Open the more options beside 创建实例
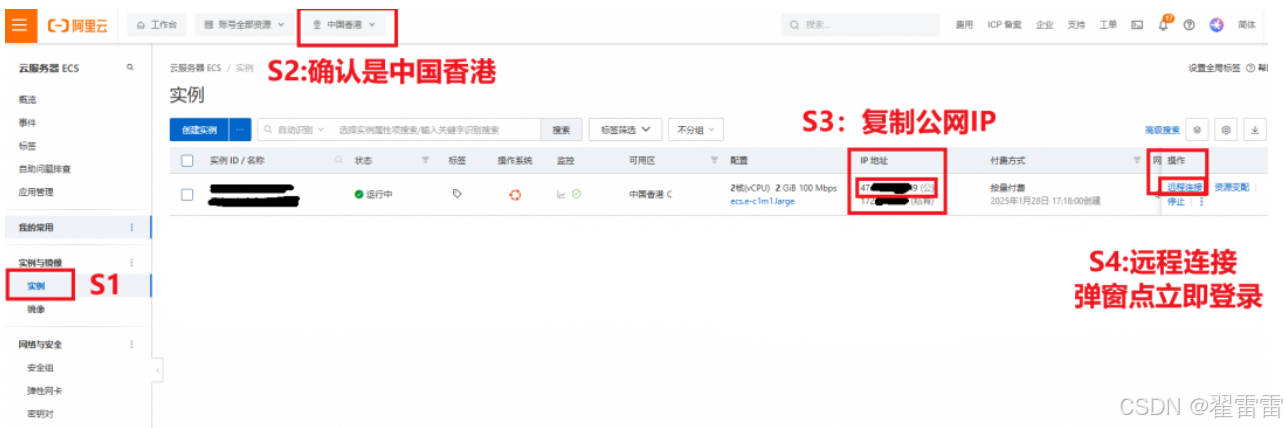This screenshot has width=1287, height=428. pos(240,129)
